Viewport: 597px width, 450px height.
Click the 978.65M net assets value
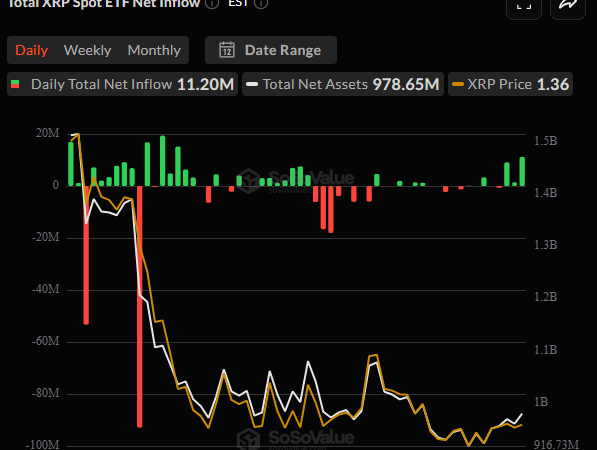(x=406, y=85)
